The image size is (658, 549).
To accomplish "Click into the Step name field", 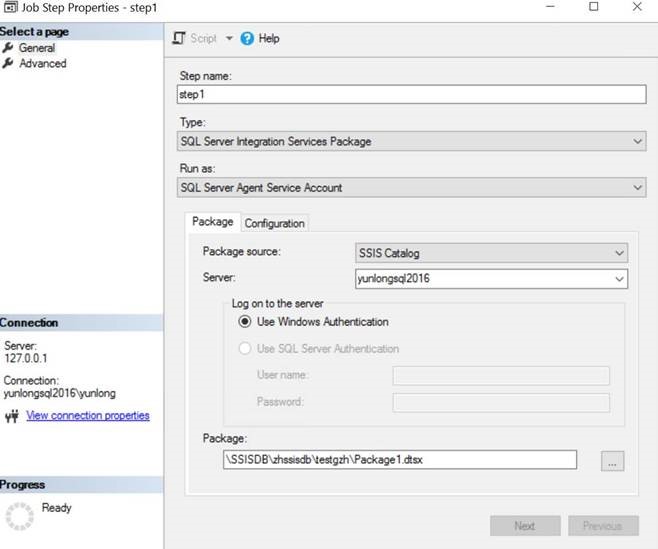I will 410,94.
